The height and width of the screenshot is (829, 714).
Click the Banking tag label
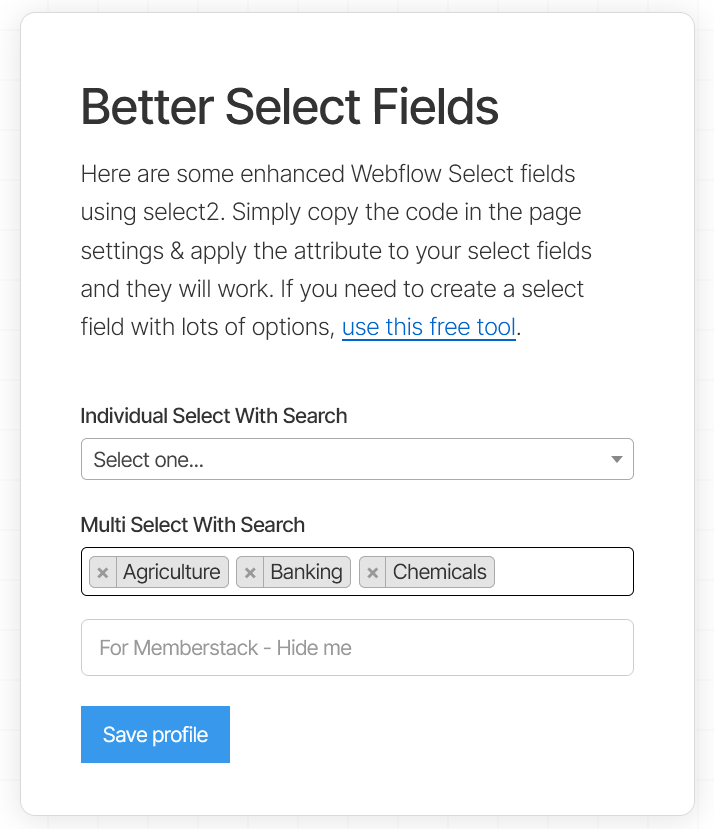click(307, 572)
